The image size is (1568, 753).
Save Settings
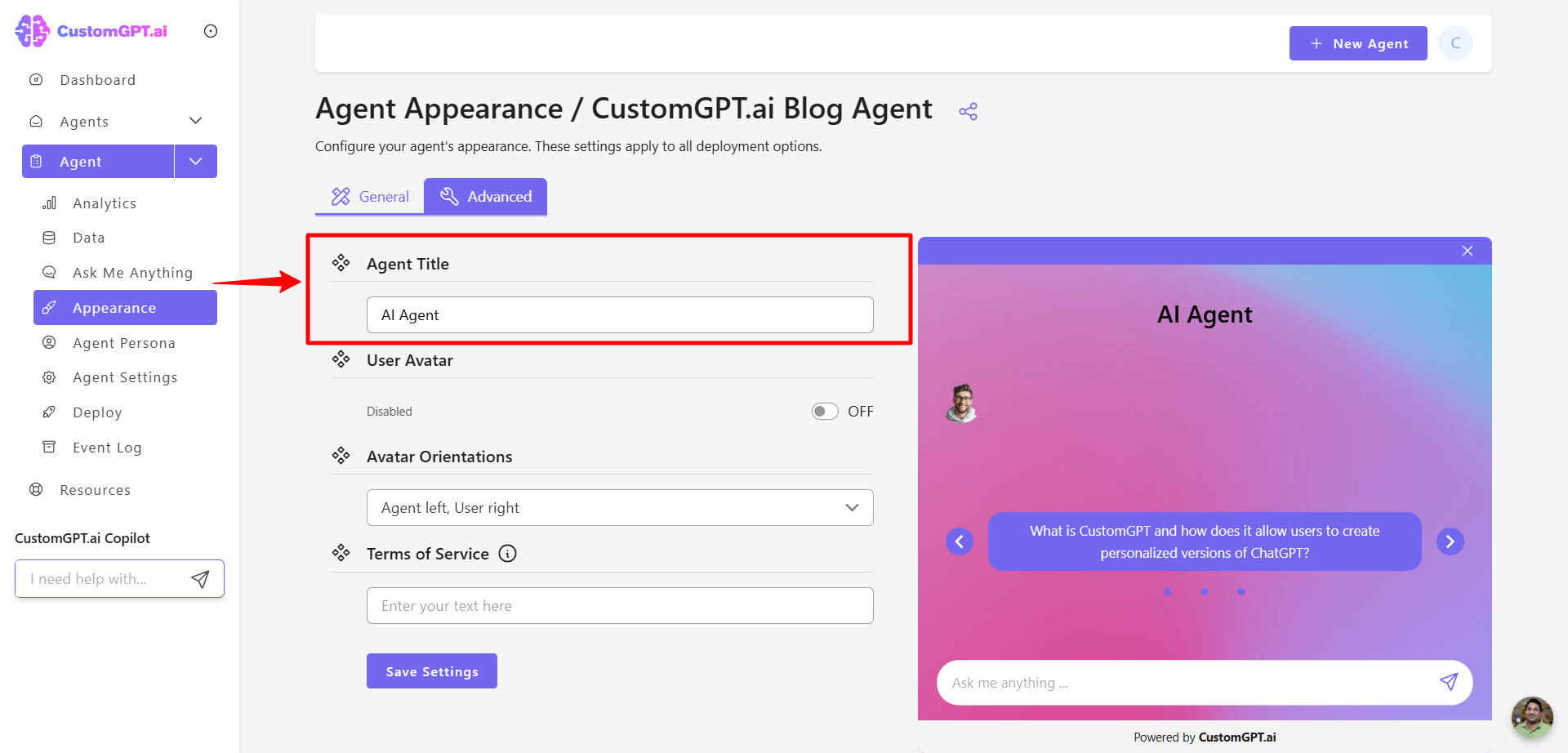click(432, 671)
